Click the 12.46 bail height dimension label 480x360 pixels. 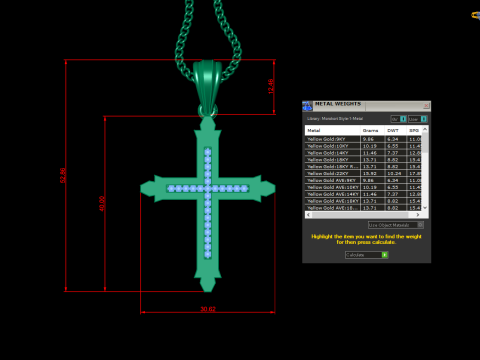271,86
